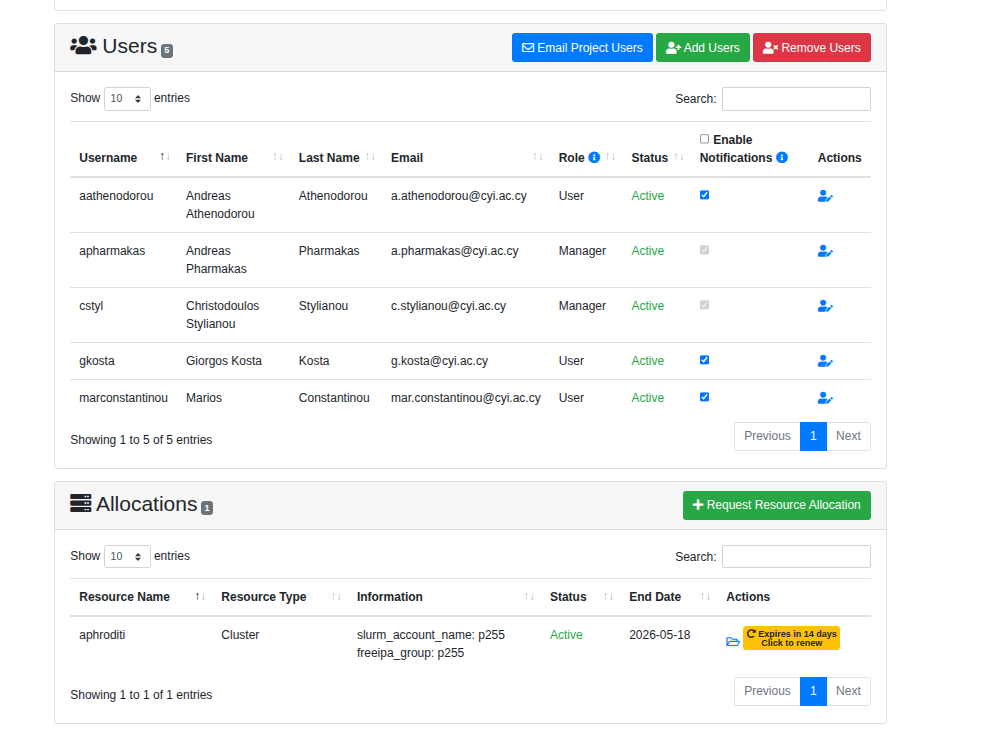Click slurm_account_name: p255 text
The width and height of the screenshot is (1002, 731).
click(431, 635)
